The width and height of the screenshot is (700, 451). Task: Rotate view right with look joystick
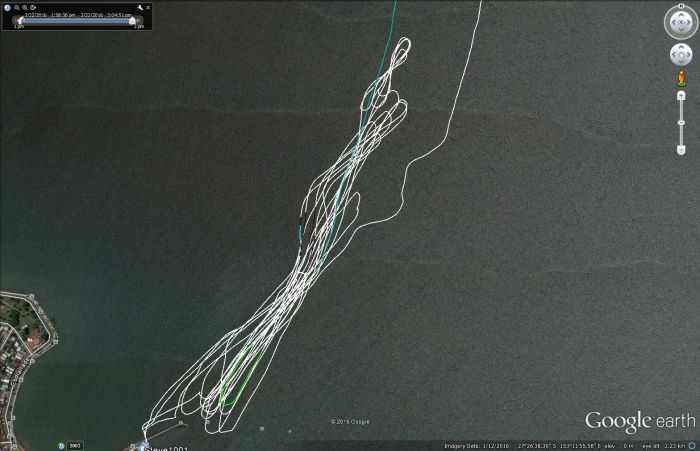click(691, 23)
